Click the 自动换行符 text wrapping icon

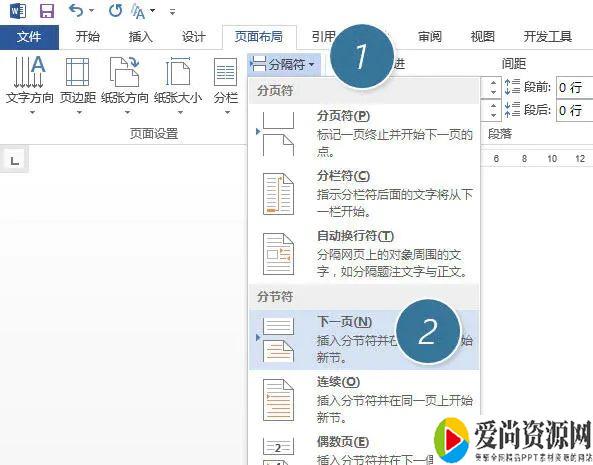[278, 254]
